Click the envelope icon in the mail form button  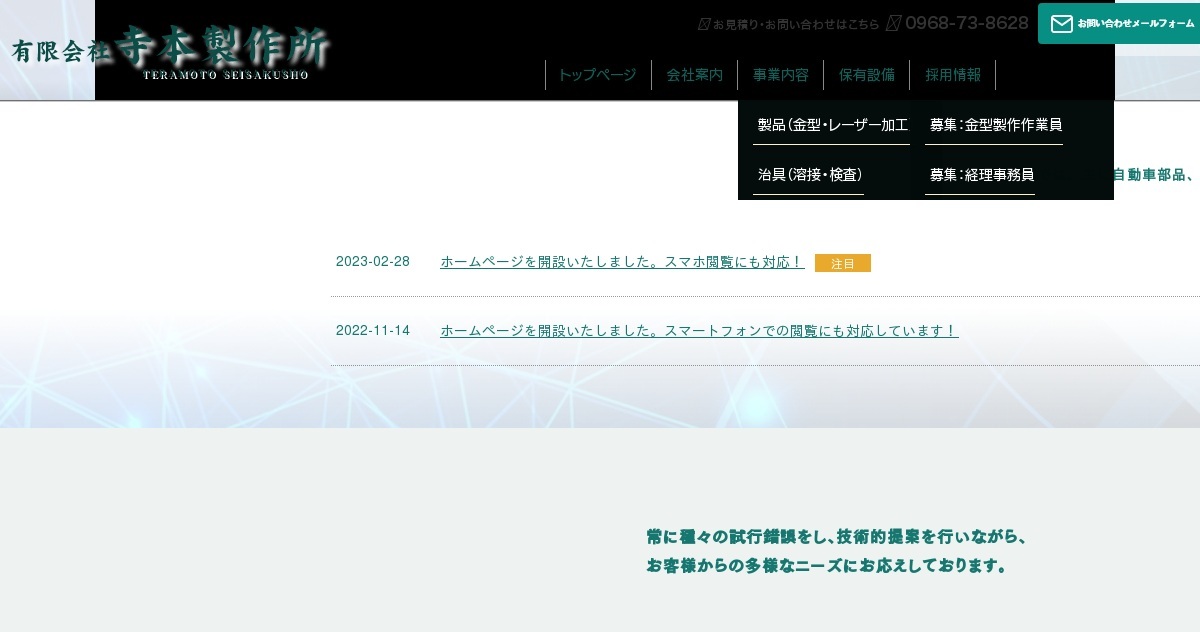(x=1061, y=24)
